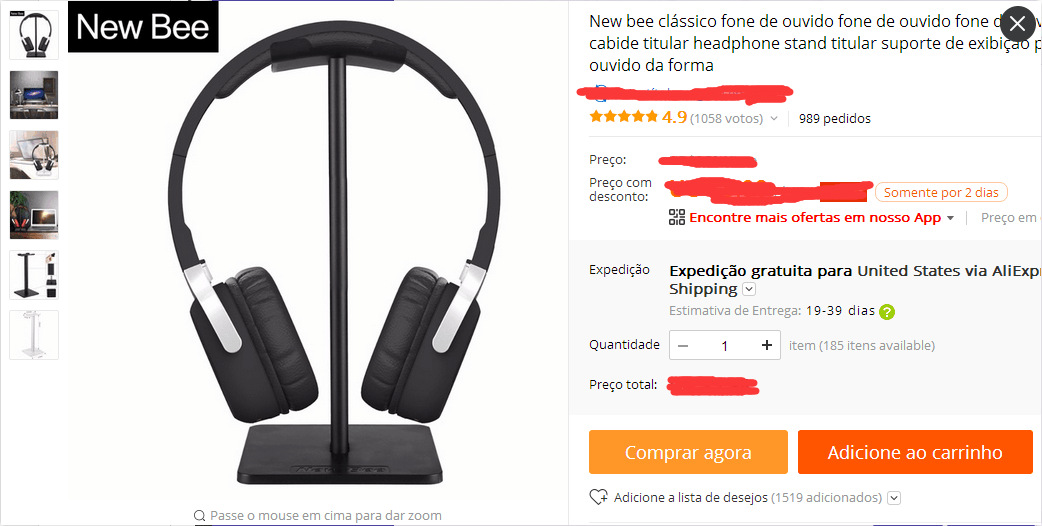Expand the votes rating dropdown arrow
This screenshot has height=526, width=1042.
pyautogui.click(x=774, y=118)
